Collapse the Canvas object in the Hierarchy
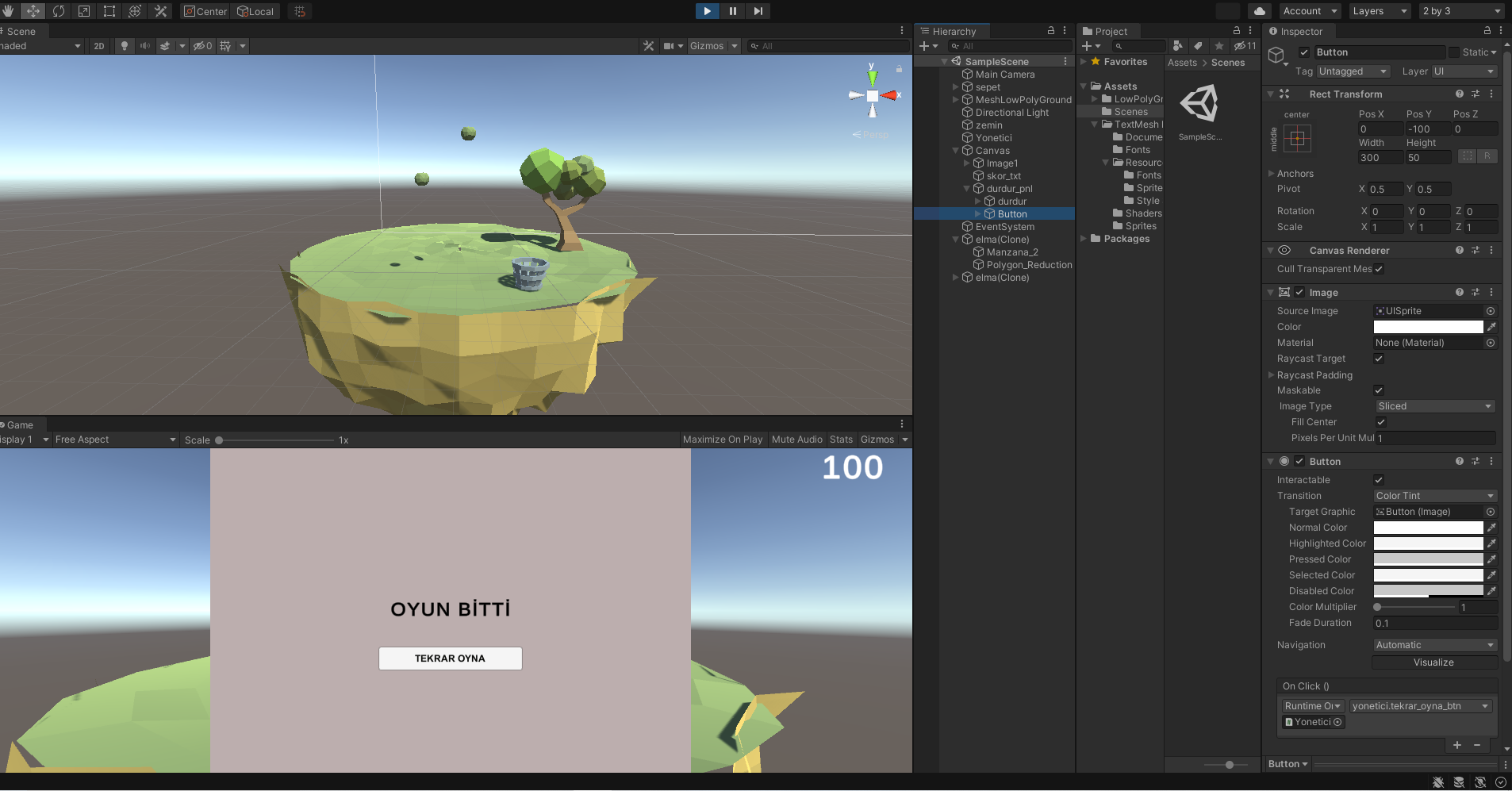 [955, 150]
